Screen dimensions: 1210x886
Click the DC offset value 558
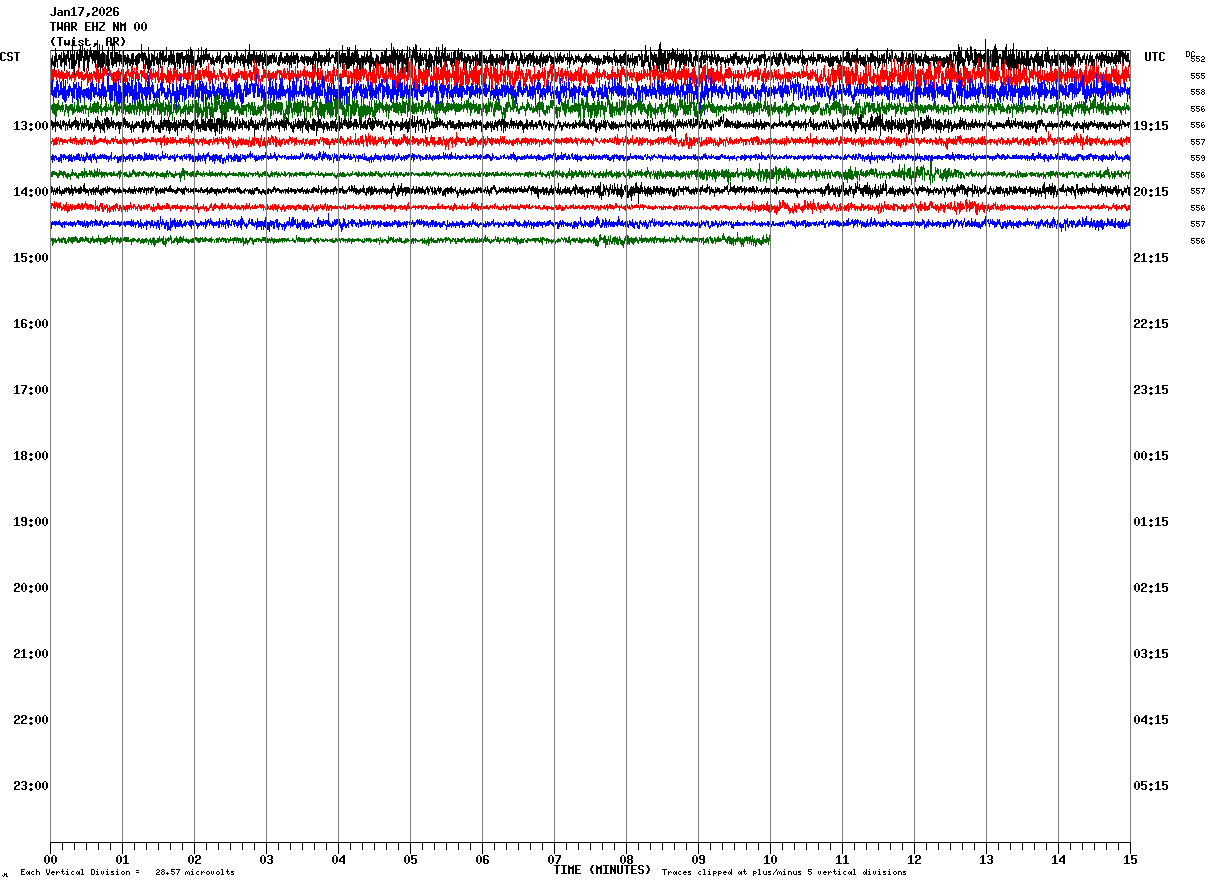tap(1198, 92)
